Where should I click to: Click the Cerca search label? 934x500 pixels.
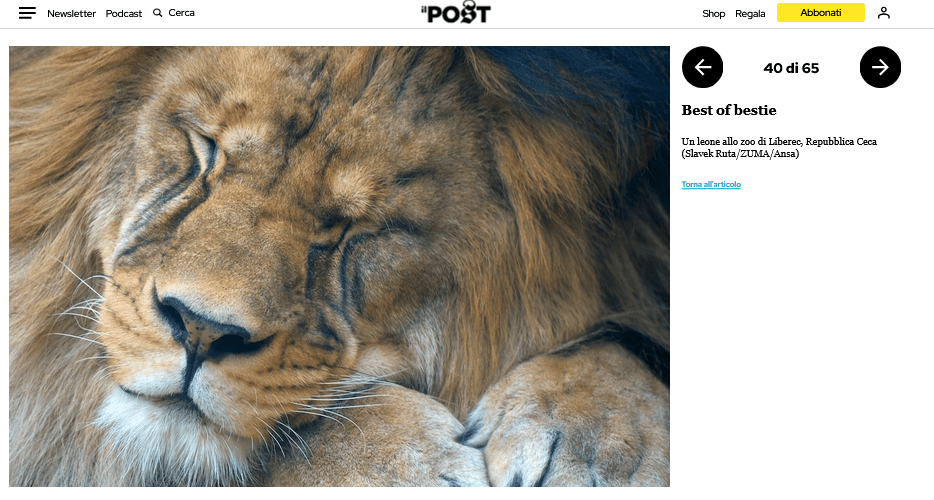click(x=182, y=13)
